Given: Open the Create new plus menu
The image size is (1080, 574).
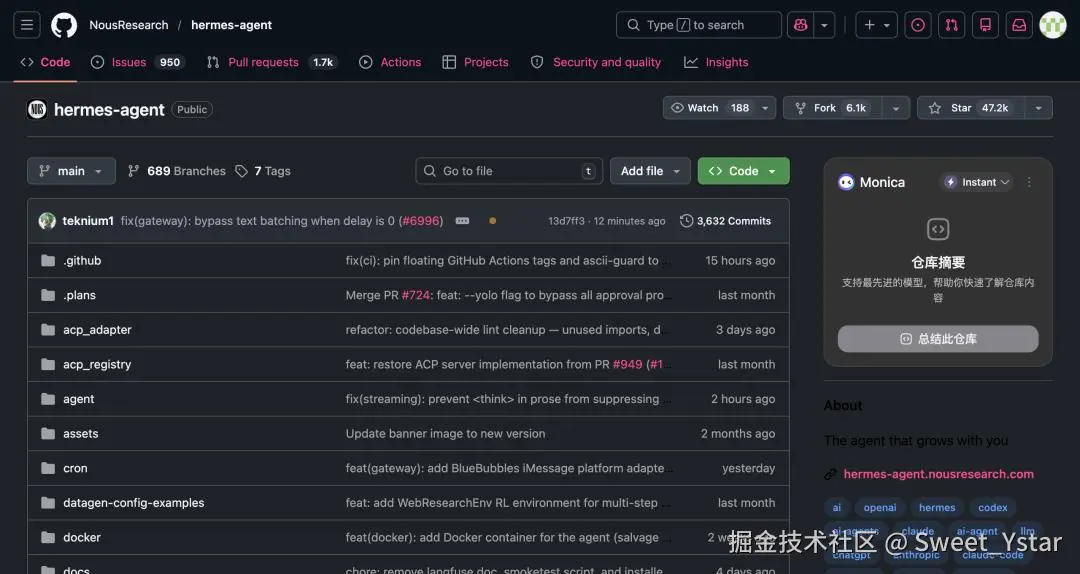Looking at the screenshot, I should pyautogui.click(x=877, y=25).
